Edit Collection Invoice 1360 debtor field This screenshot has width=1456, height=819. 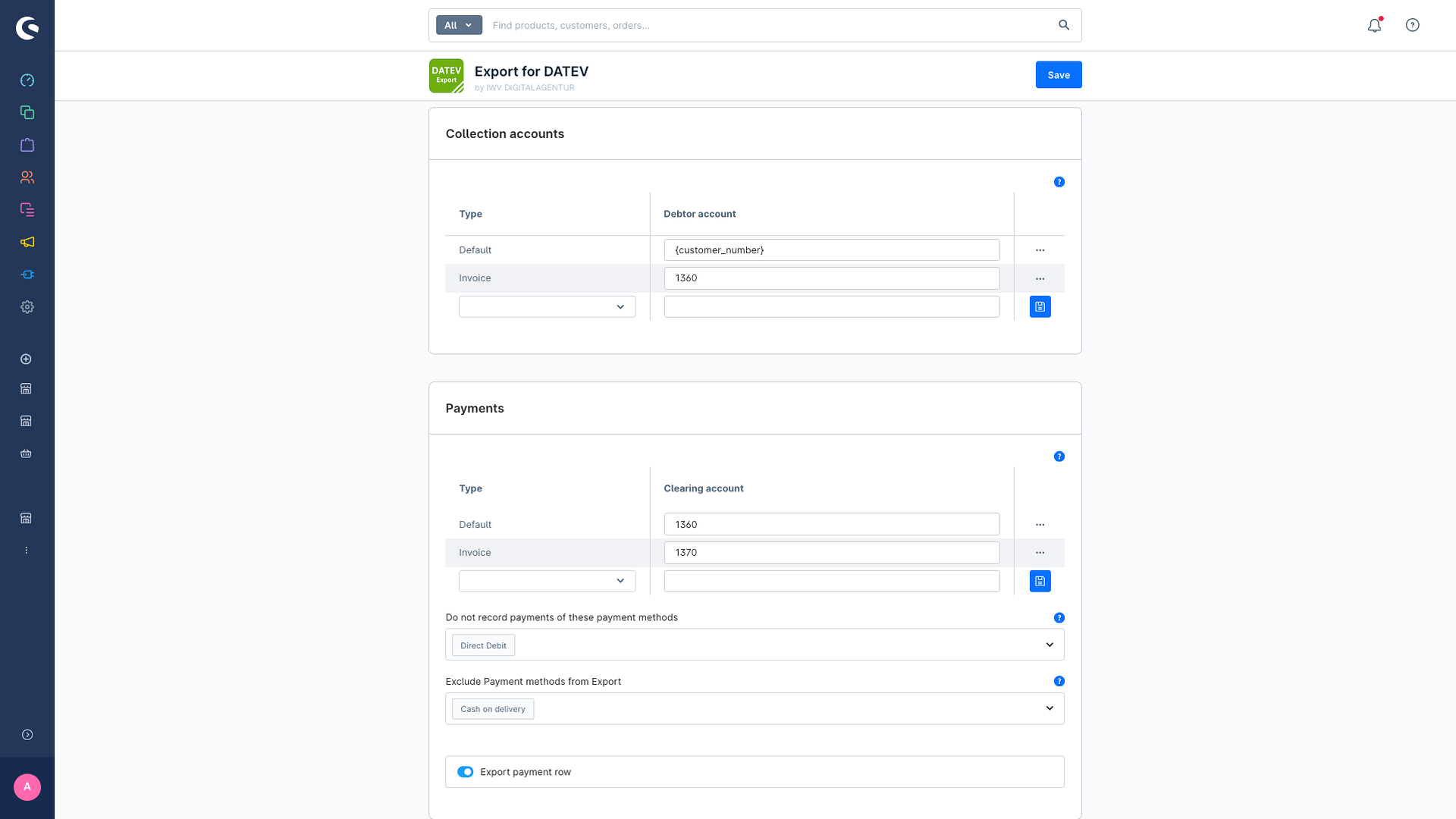pyautogui.click(x=832, y=278)
